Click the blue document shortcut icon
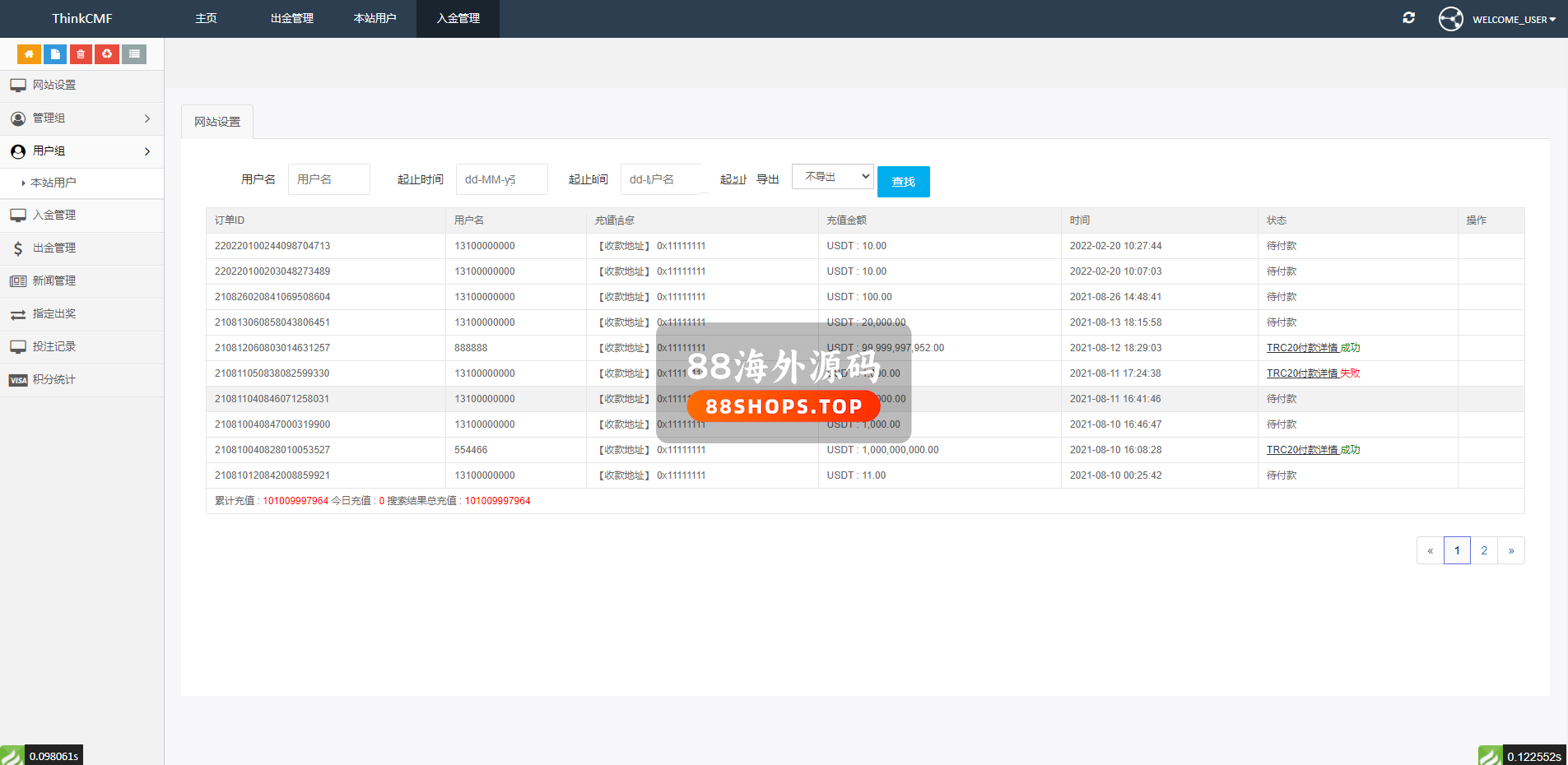The image size is (1568, 765). pyautogui.click(x=55, y=54)
